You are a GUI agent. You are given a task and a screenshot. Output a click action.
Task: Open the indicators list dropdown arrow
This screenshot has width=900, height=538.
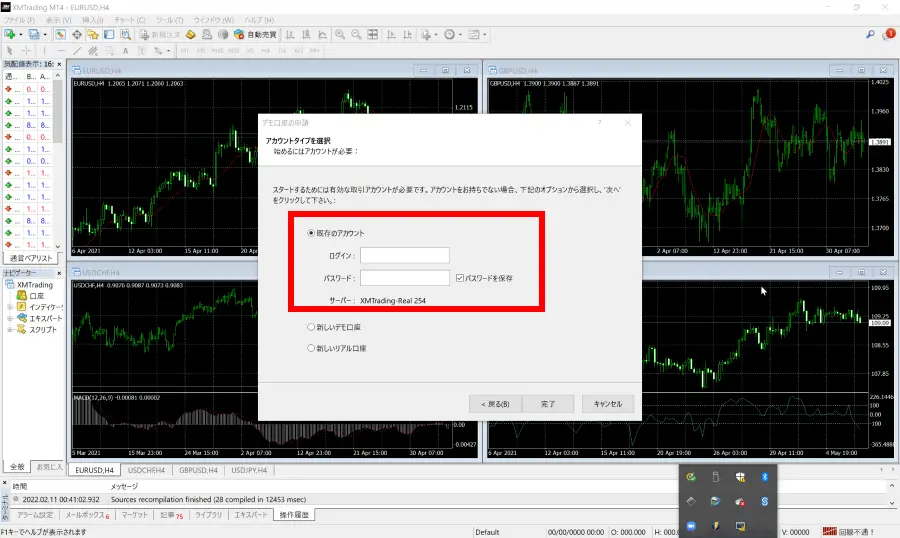436,34
